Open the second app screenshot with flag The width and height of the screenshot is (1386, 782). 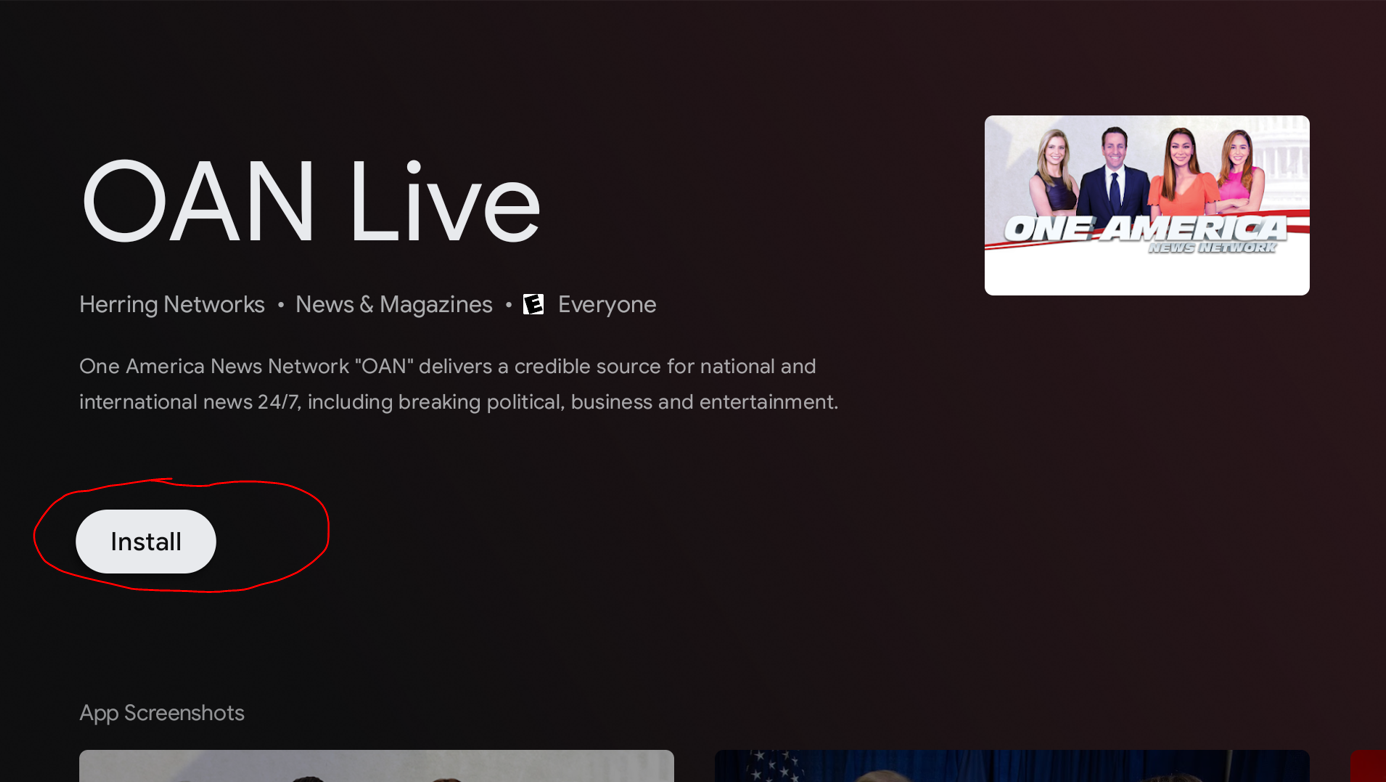pyautogui.click(x=1012, y=766)
